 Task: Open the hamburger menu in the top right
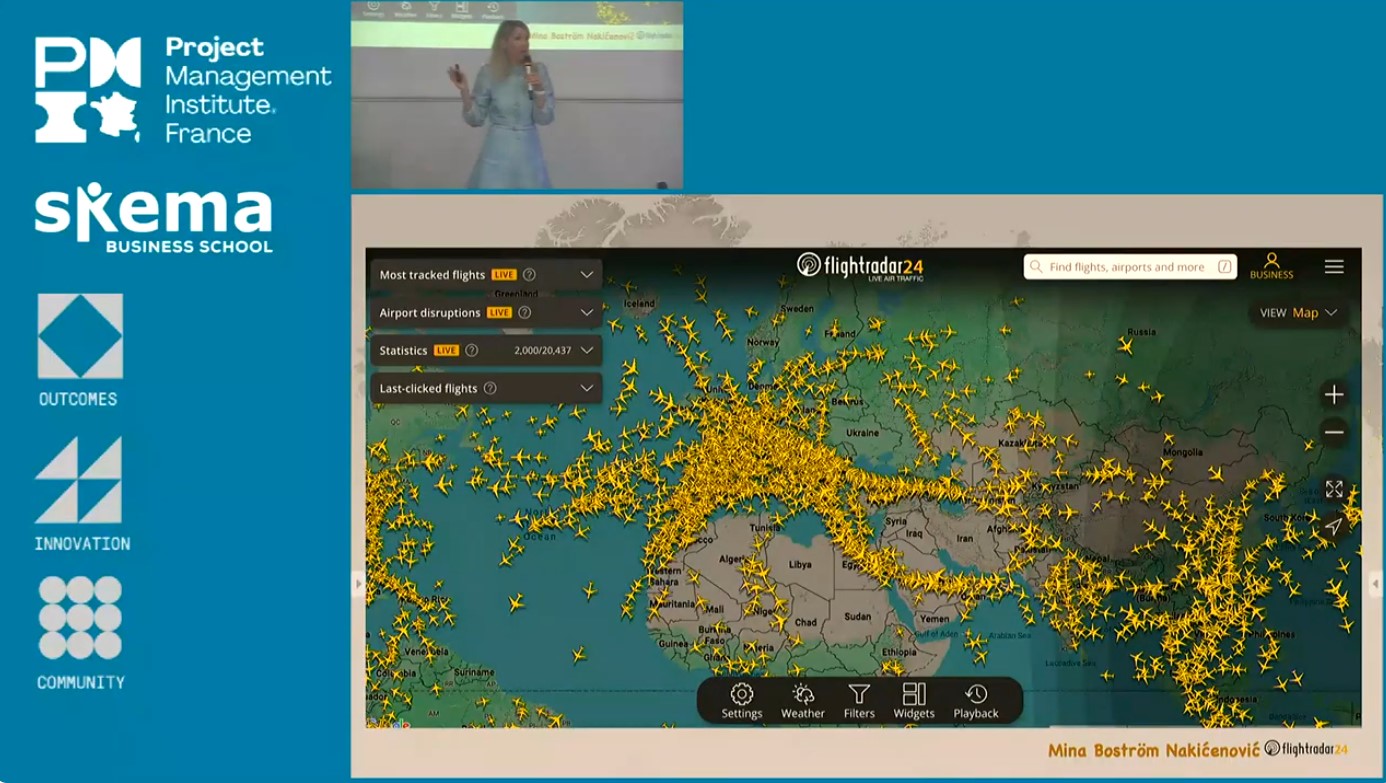point(1334,266)
